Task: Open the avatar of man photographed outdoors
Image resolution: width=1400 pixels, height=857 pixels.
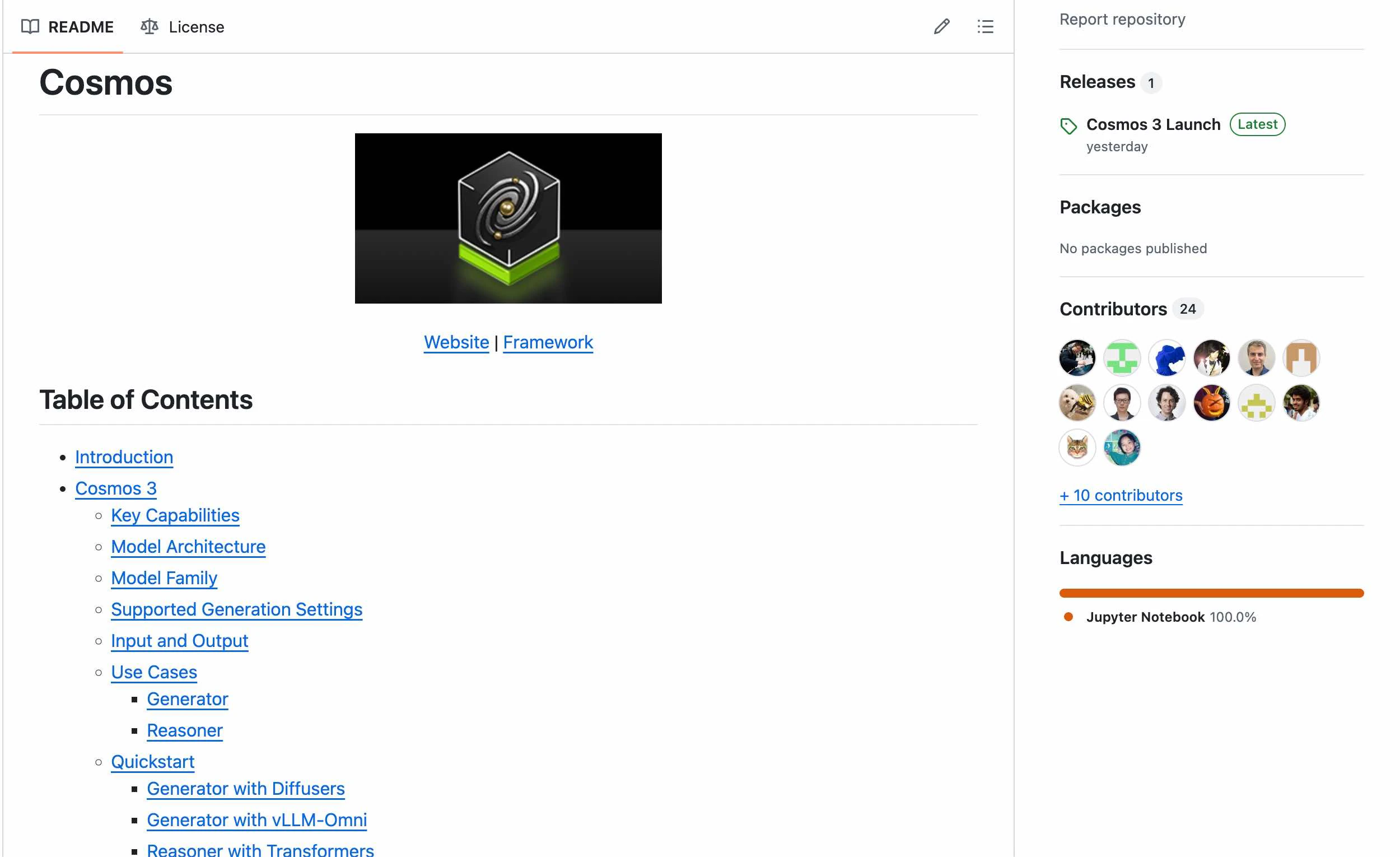Action: [1301, 403]
